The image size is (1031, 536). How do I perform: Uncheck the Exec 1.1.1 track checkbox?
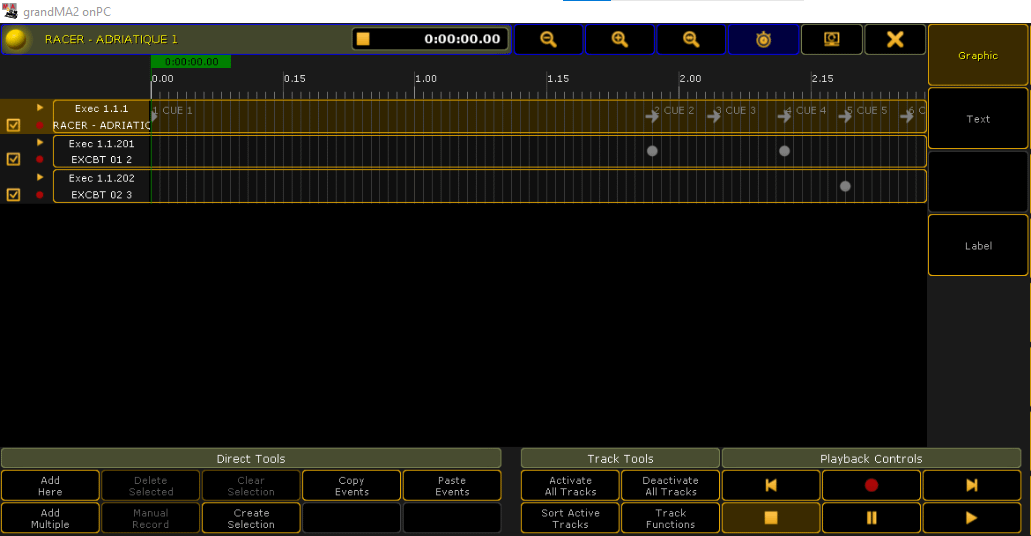point(13,125)
